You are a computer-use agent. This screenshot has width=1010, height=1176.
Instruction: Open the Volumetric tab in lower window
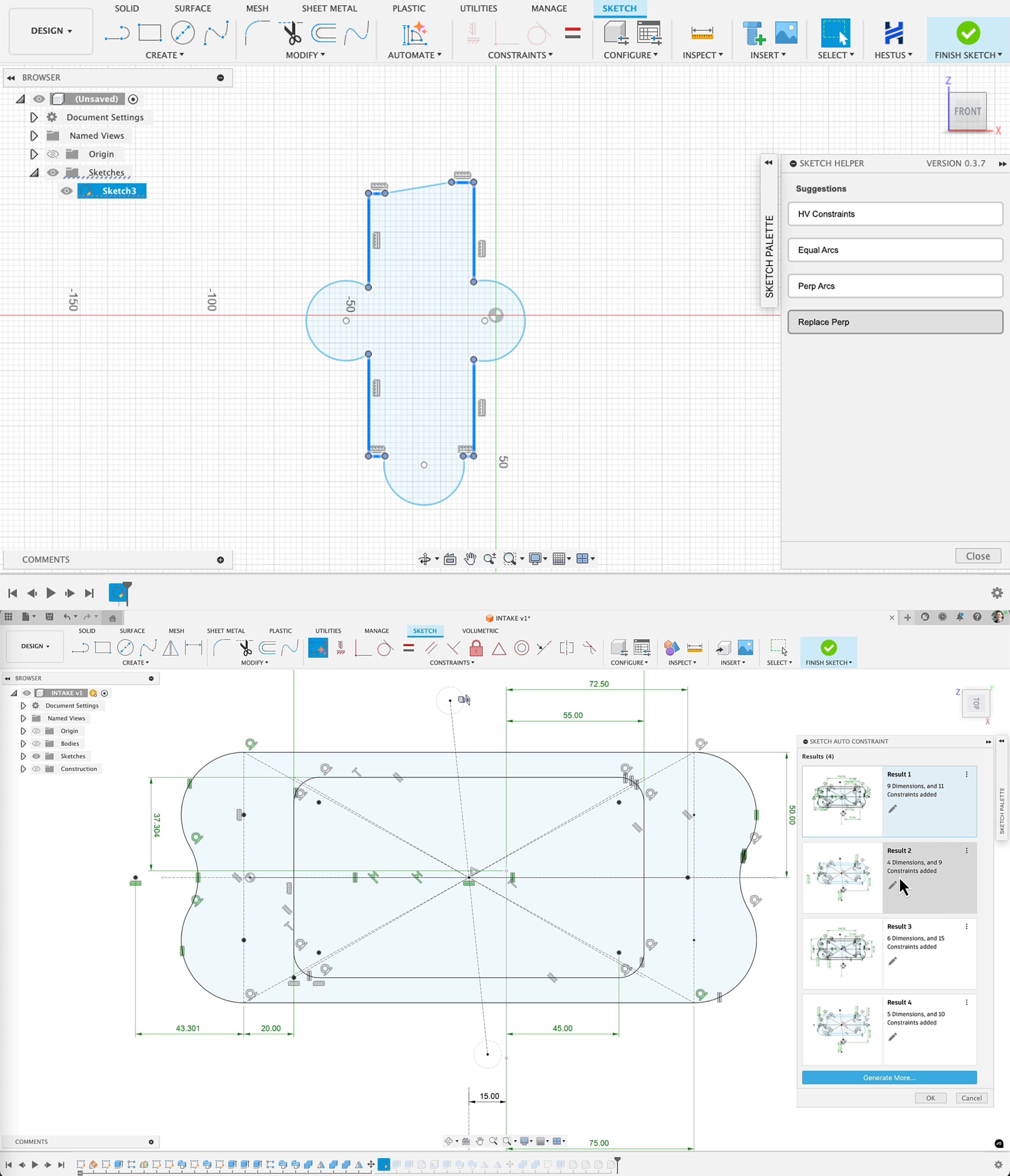[480, 631]
